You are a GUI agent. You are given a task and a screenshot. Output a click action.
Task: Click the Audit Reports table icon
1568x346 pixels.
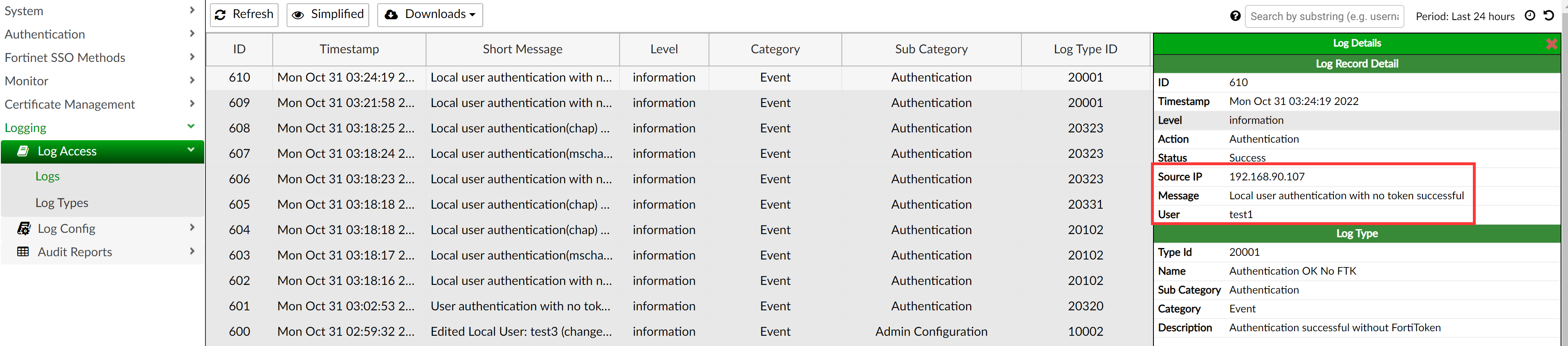(23, 252)
